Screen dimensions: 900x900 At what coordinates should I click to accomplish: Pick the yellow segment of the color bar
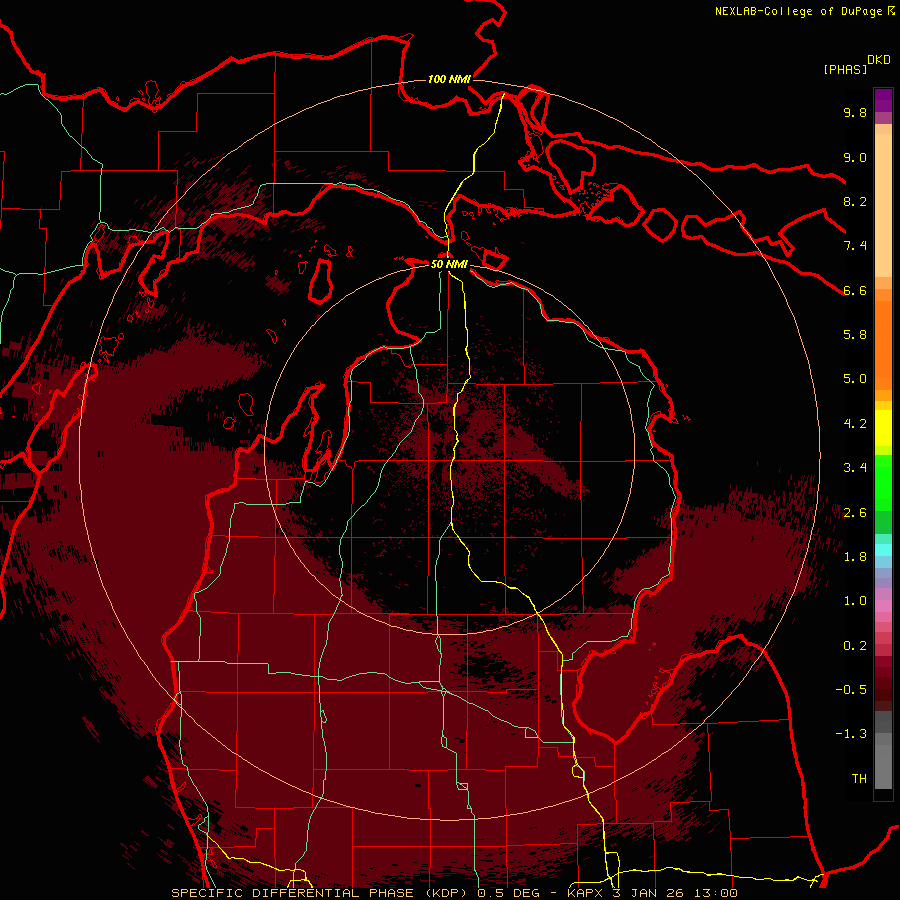tap(883, 428)
